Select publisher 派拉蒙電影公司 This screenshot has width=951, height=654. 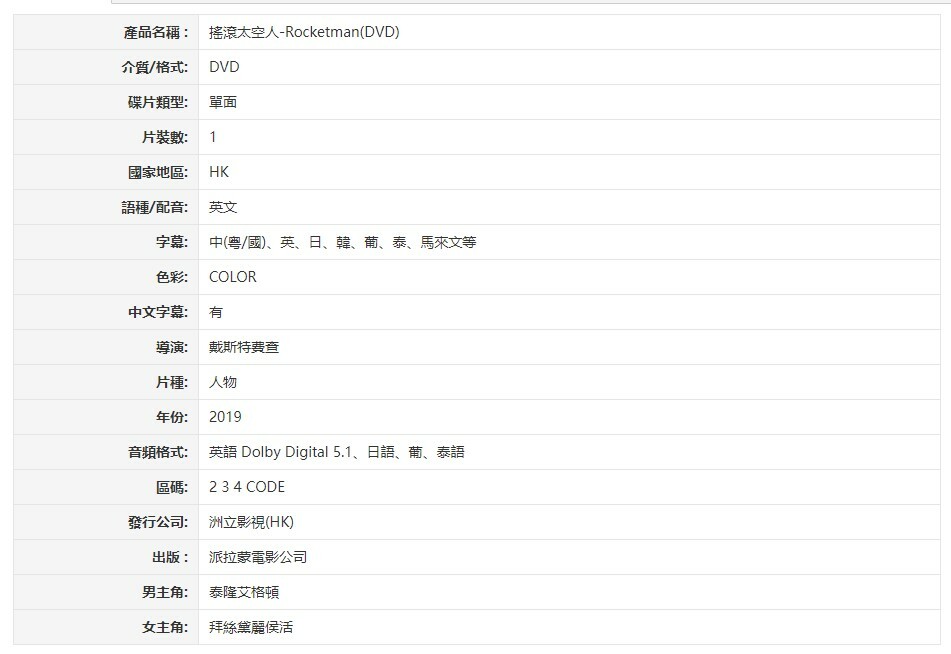tap(258, 558)
